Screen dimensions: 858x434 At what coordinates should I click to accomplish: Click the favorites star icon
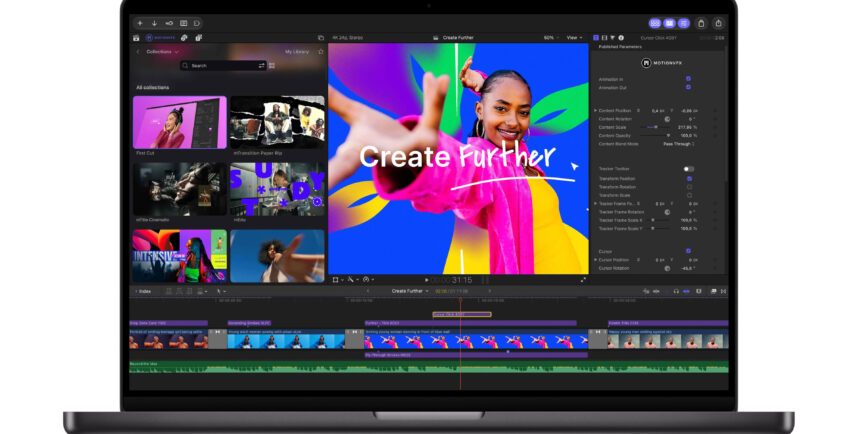pyautogui.click(x=321, y=52)
